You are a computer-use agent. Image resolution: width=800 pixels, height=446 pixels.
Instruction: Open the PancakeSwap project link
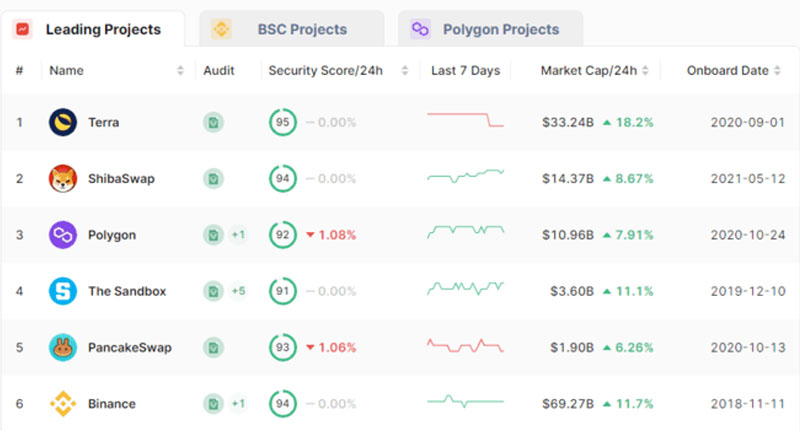(130, 348)
